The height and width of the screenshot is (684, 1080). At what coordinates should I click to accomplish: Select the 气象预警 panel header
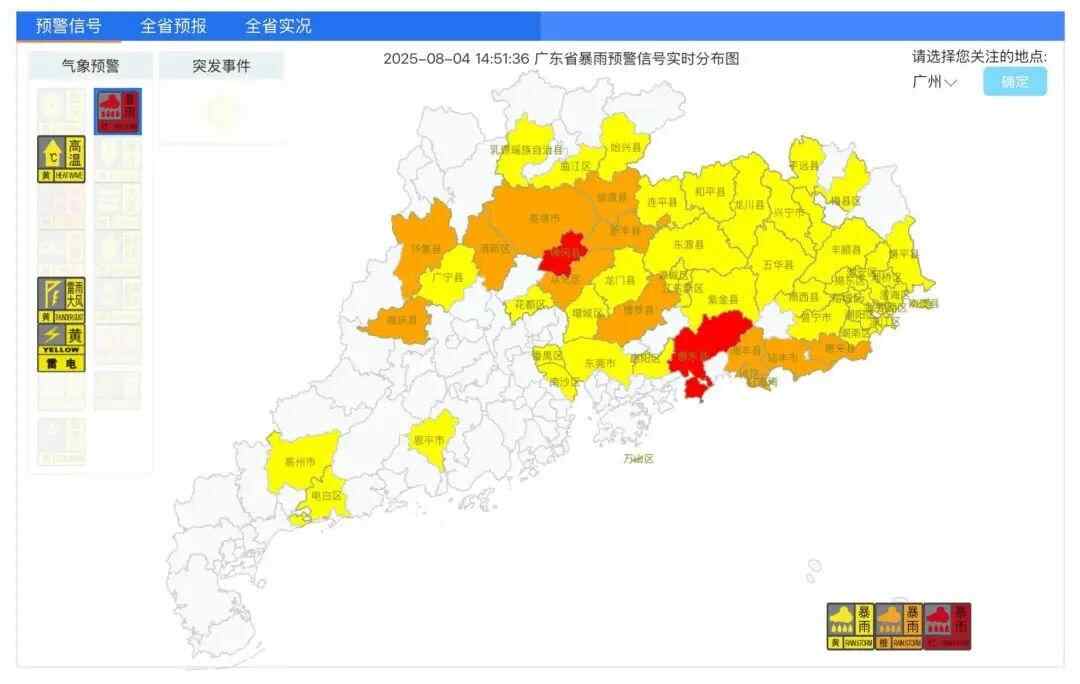click(90, 66)
